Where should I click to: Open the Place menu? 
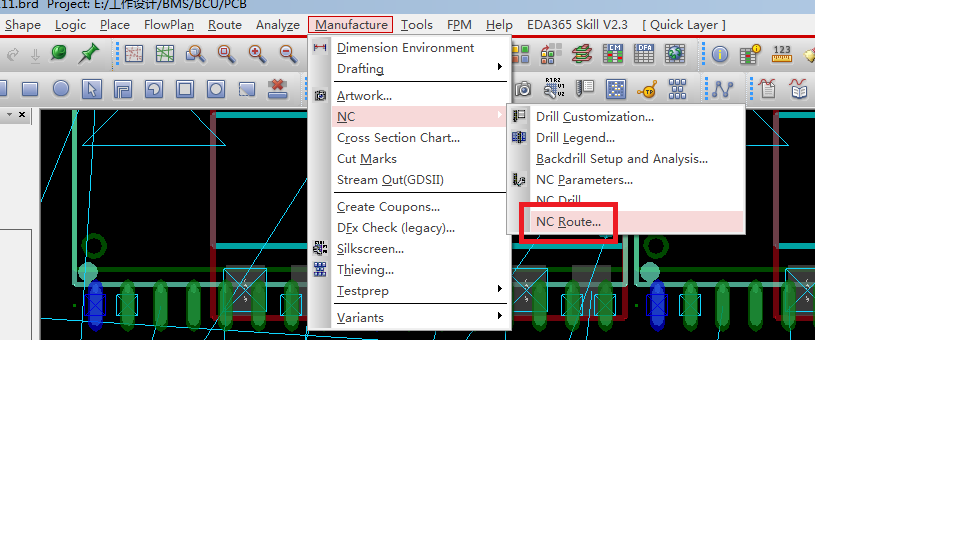[114, 25]
